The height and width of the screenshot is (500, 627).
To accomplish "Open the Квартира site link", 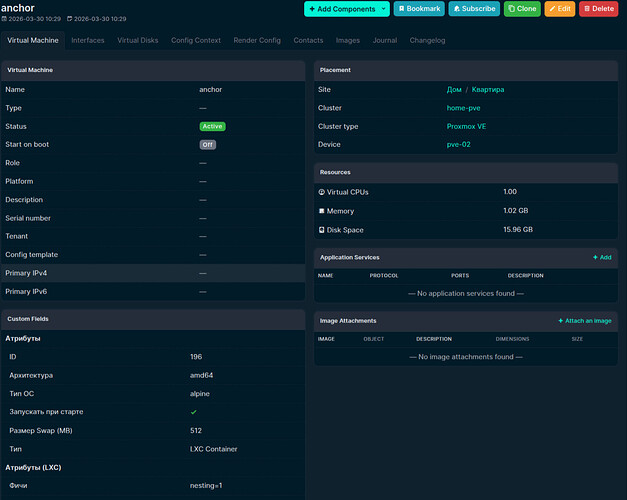I will point(488,90).
